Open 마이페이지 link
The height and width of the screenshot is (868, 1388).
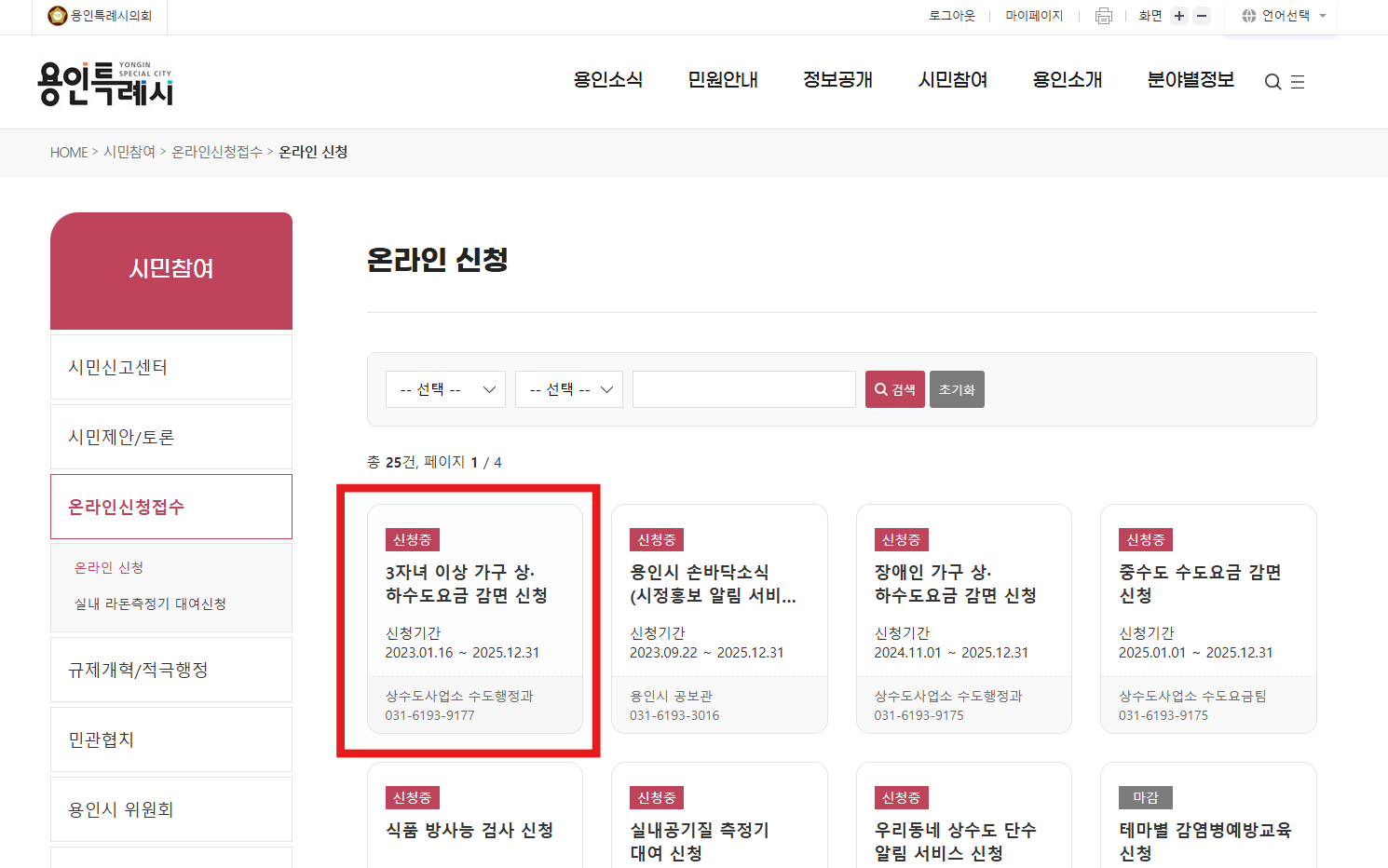click(1034, 16)
